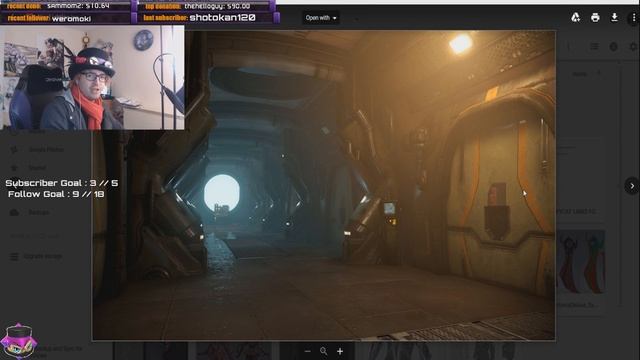Open the 'Open with' dropdown
This screenshot has height=360, width=640.
321,18
